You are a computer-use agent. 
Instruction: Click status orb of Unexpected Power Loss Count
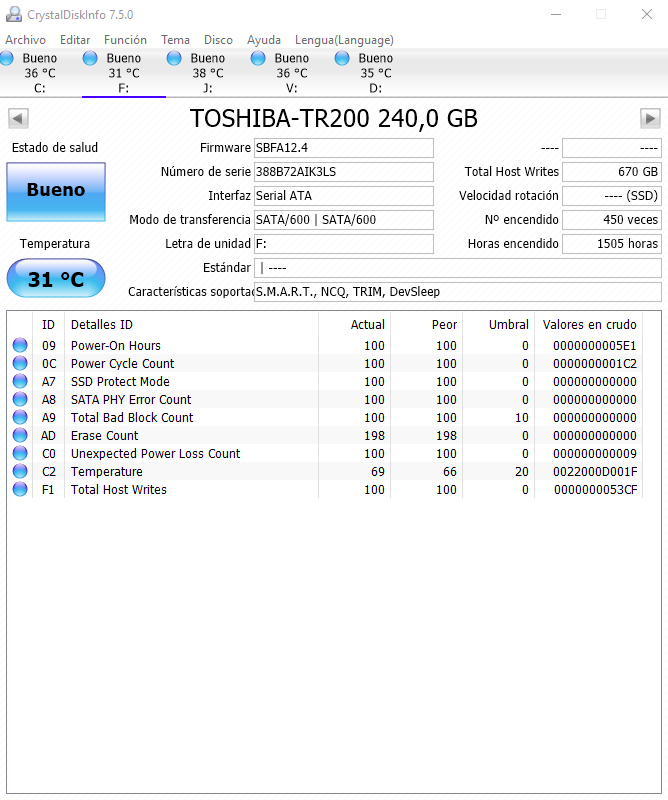(20, 453)
